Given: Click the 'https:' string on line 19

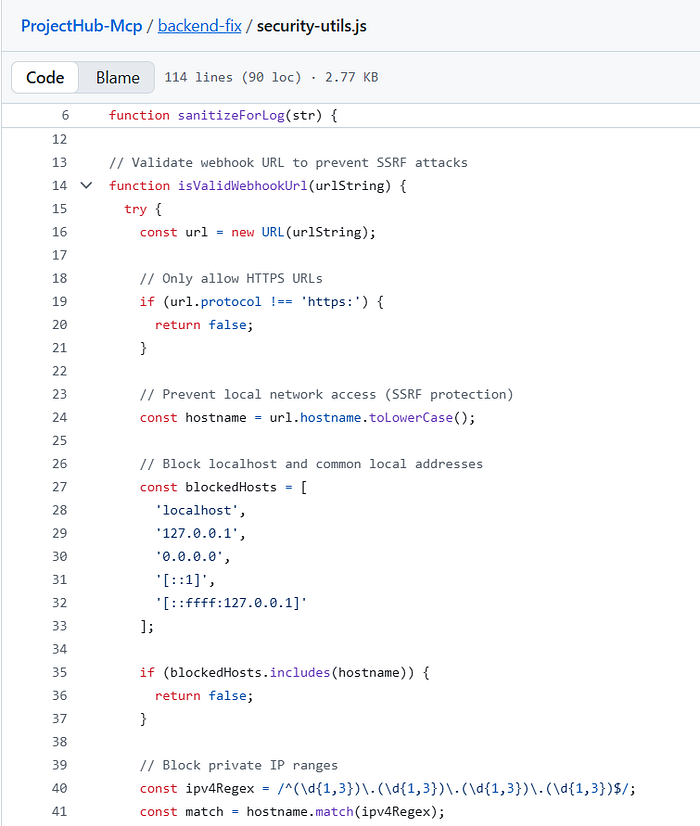Looking at the screenshot, I should [330, 301].
